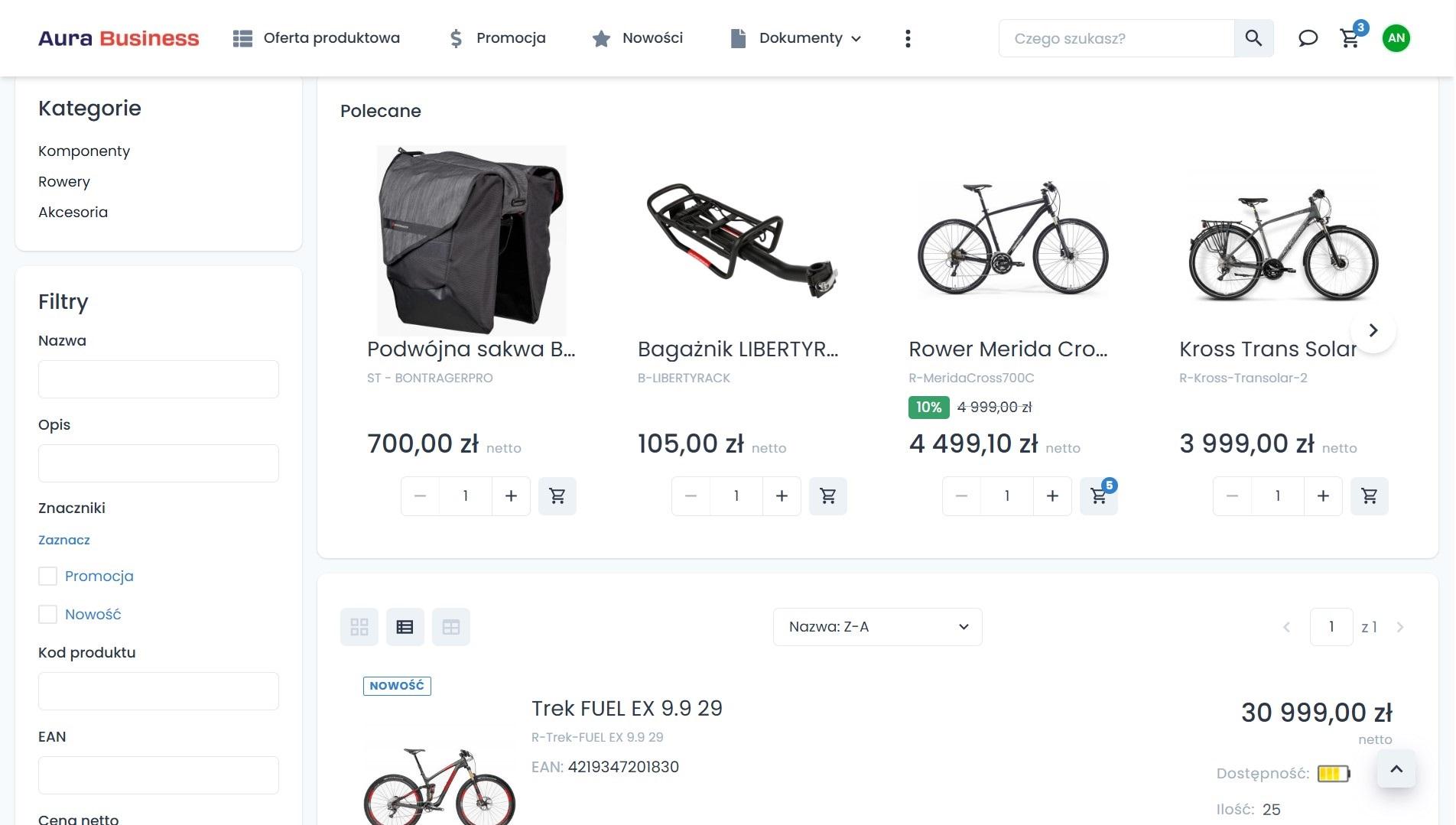Open the Kross Trans Solar product image
This screenshot has width=1456, height=825.
(1284, 245)
